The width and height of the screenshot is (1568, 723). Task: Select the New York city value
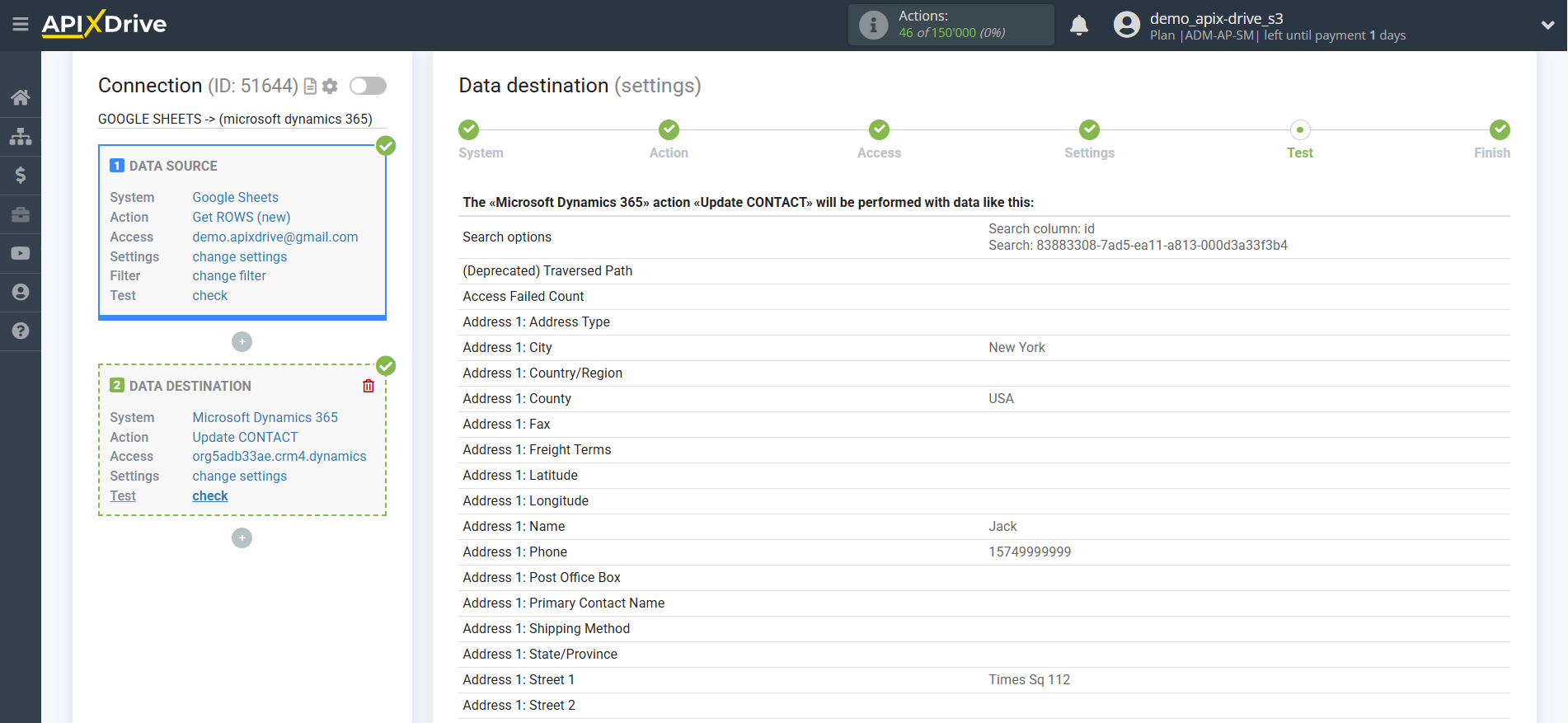click(1017, 347)
